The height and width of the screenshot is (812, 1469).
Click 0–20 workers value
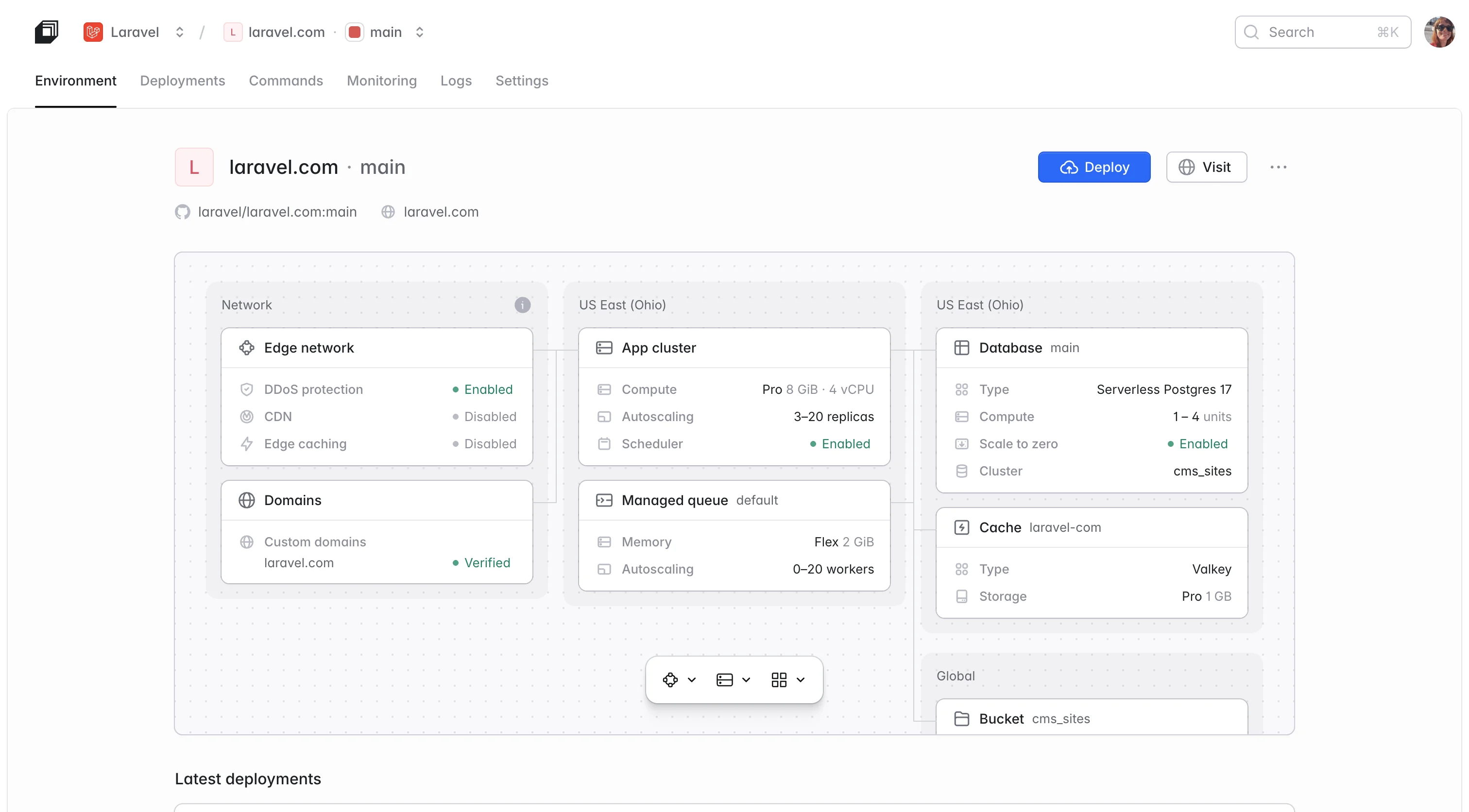[x=833, y=569]
